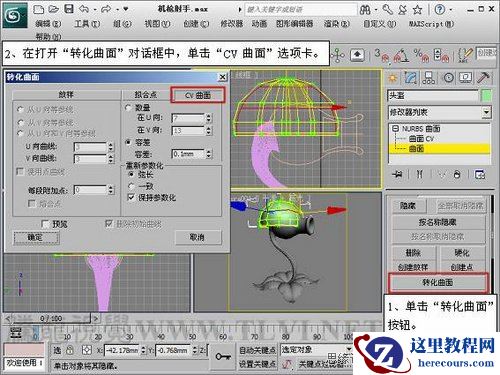
Task: Click the 确定 button
Action: pyautogui.click(x=37, y=237)
